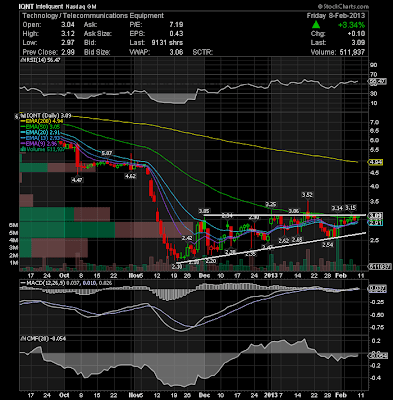Click the rising white support trendline

[271, 248]
